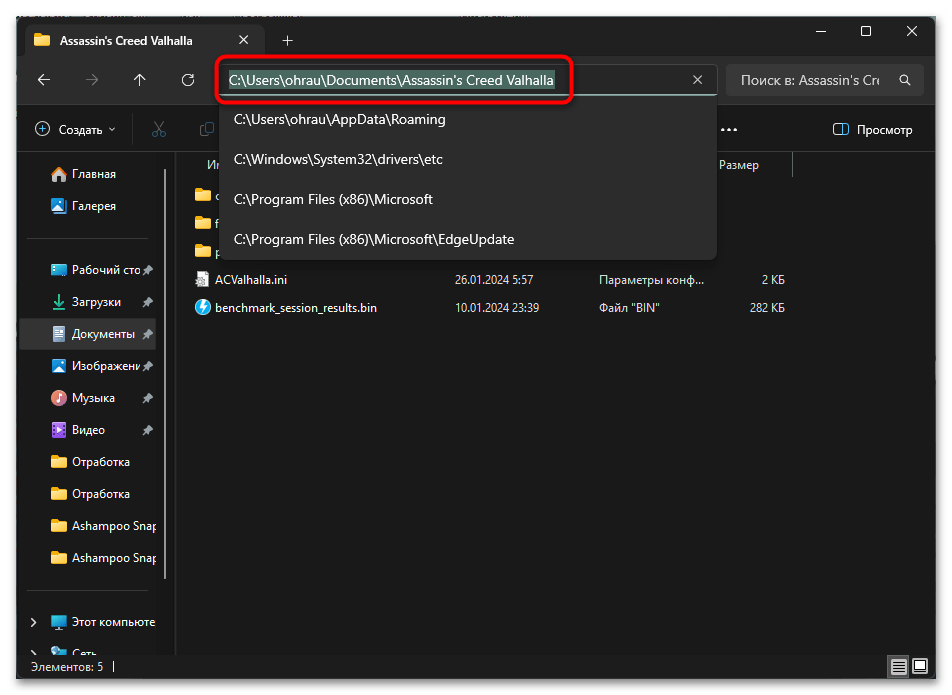Viewport: 952px width, 695px height.
Task: Switch to large thumbnails view
Action: (x=920, y=667)
